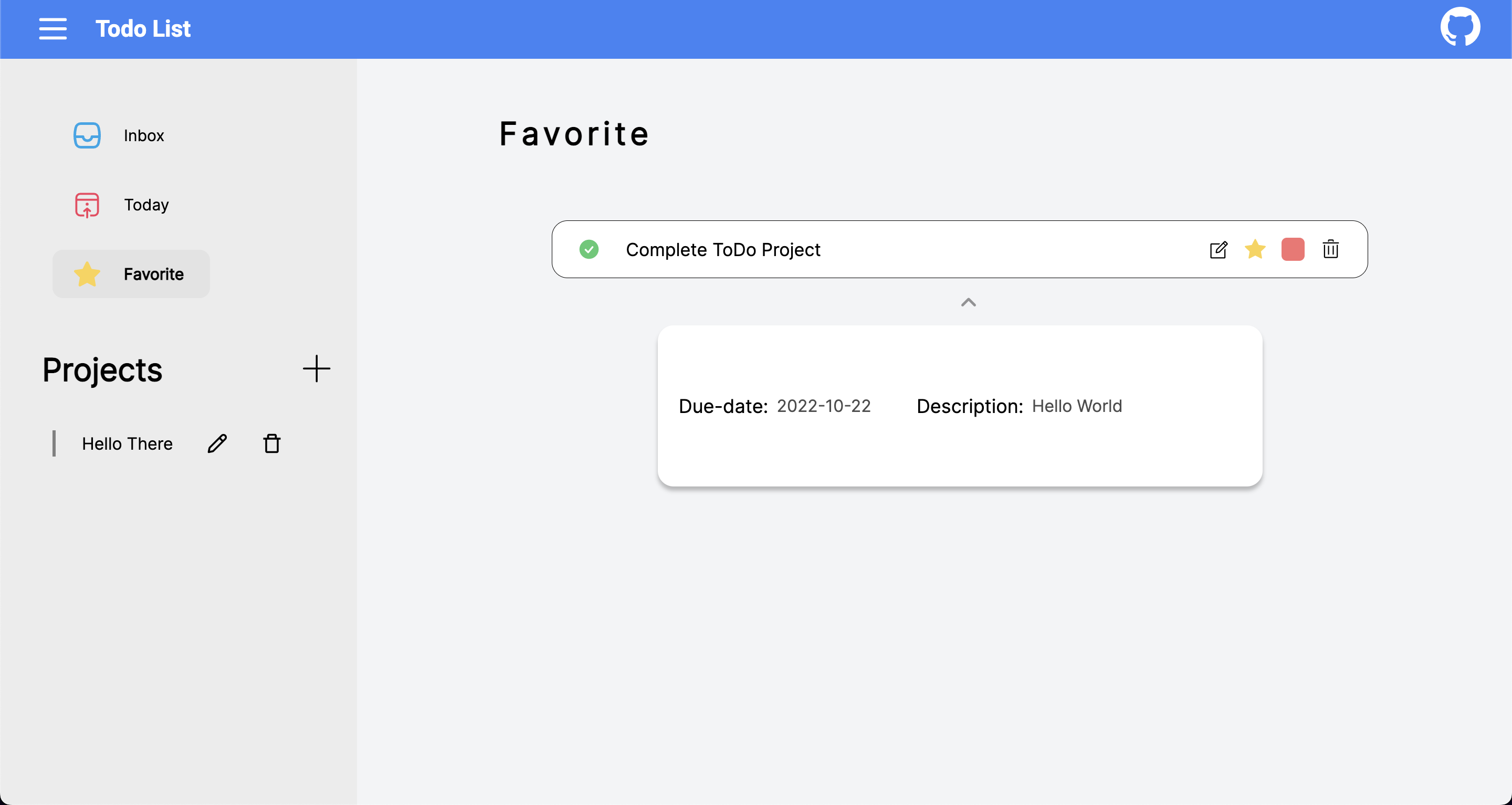The height and width of the screenshot is (805, 1512).
Task: Open the GitHub repository link
Action: pos(1461,26)
